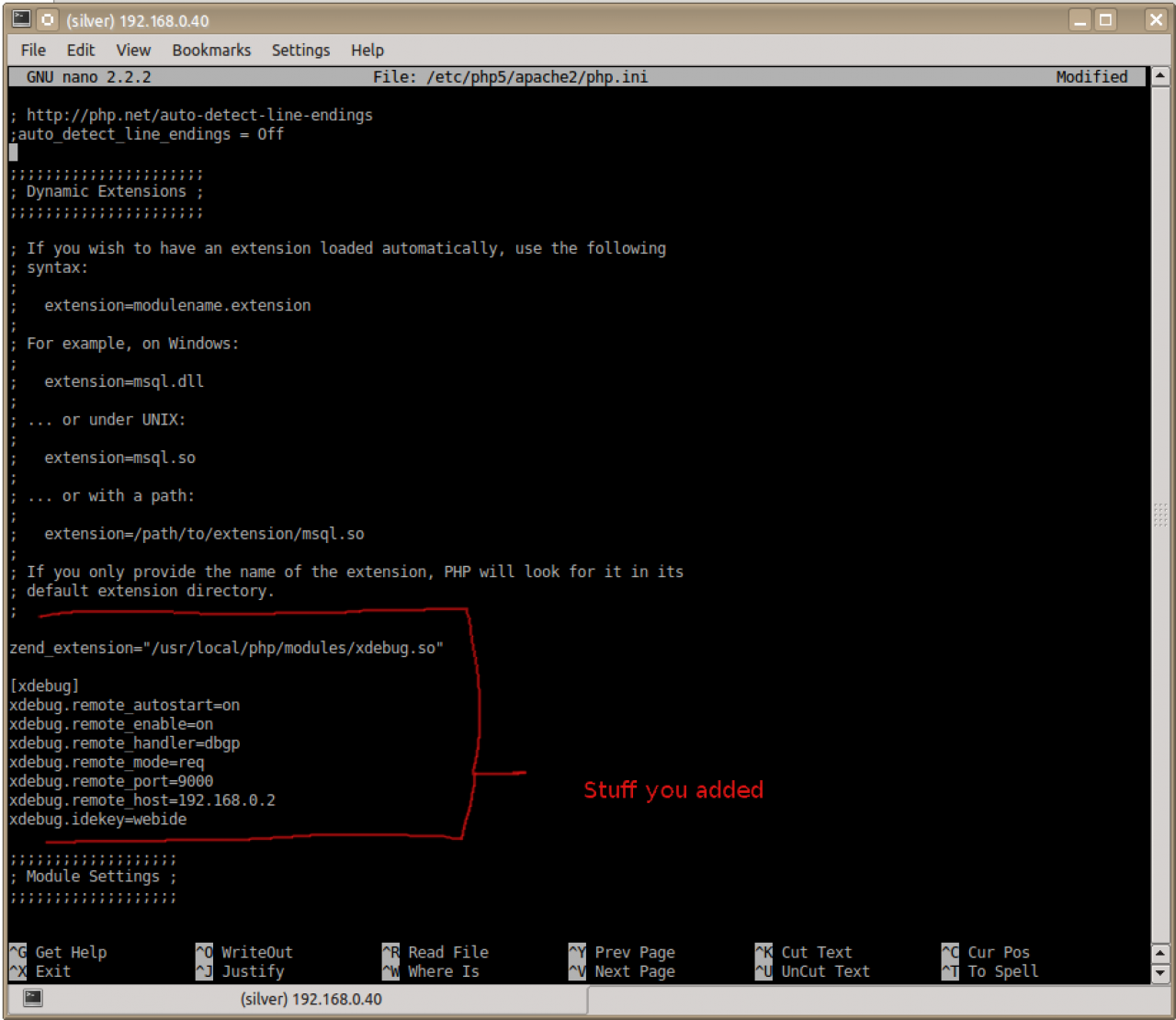1176x1020 pixels.
Task: Toggle the on-all-desktops pin icon in the title bar
Action: 48,19
